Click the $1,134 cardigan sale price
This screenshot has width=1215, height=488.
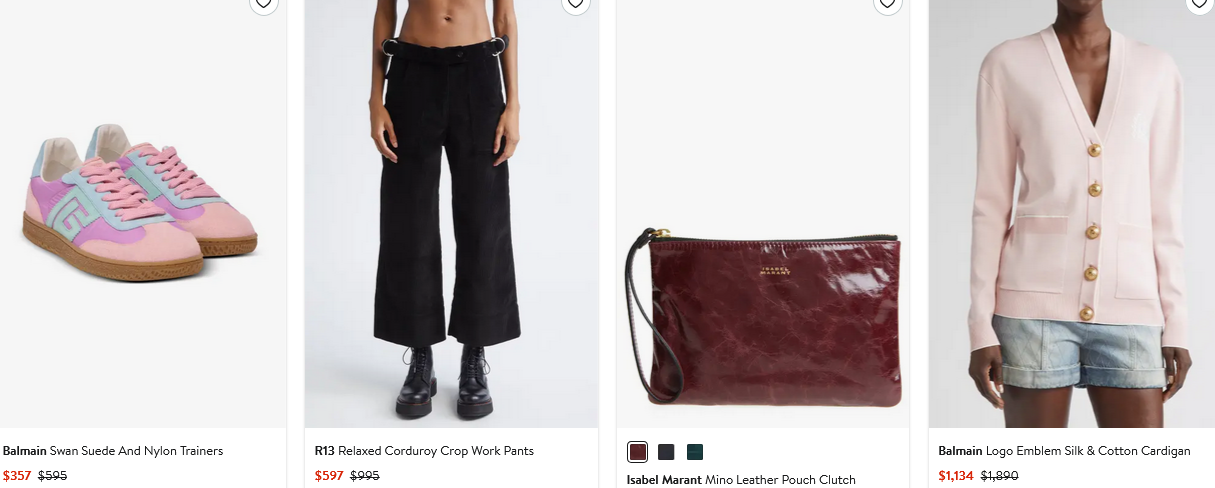tap(956, 476)
